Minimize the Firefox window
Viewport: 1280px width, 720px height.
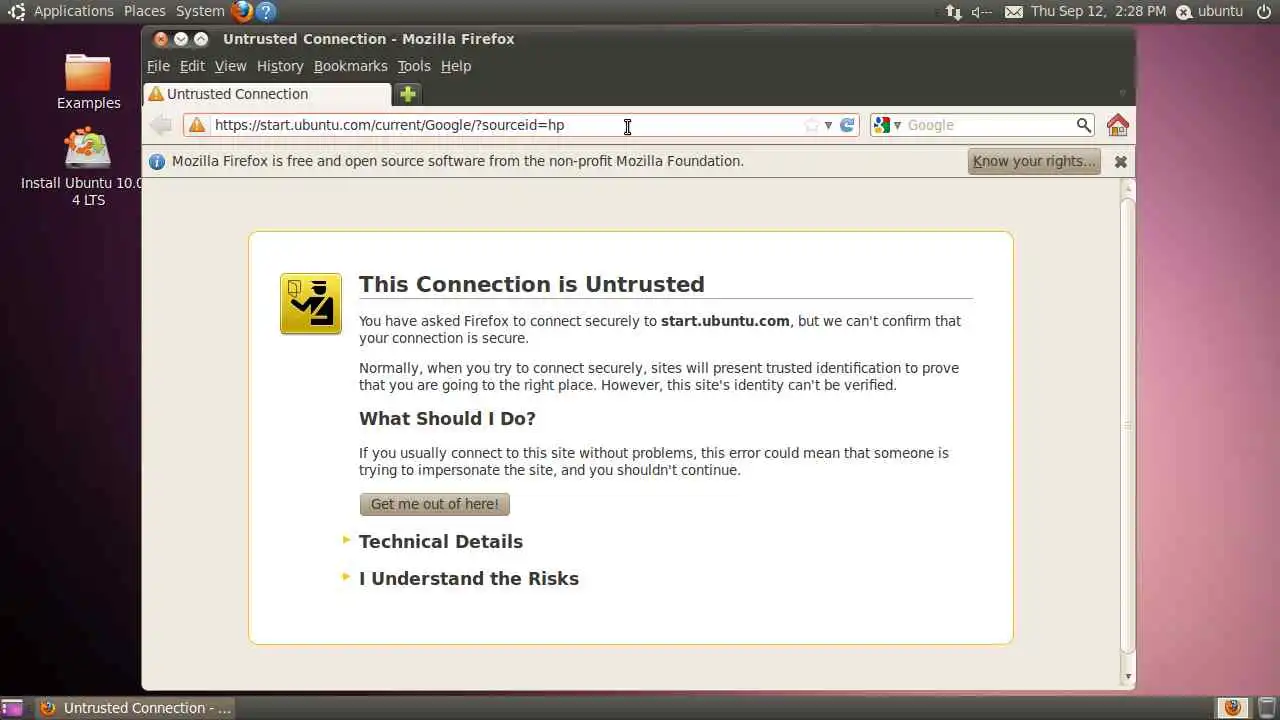181,39
